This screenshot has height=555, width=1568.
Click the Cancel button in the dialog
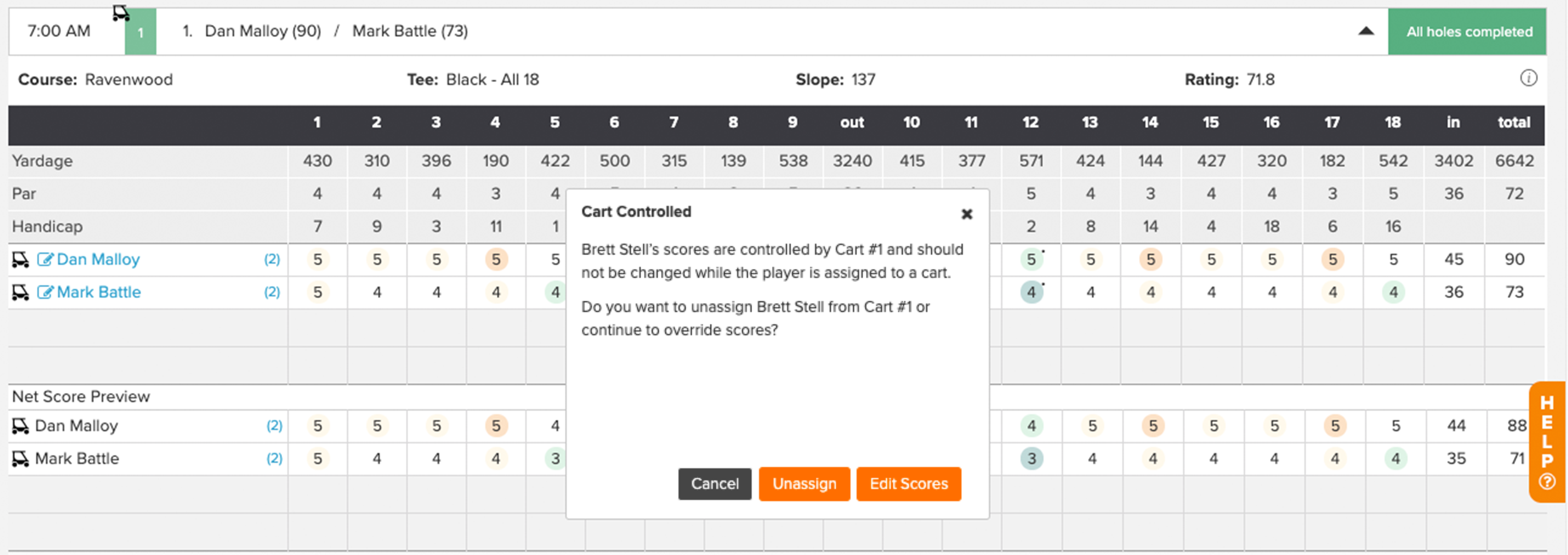(x=714, y=484)
